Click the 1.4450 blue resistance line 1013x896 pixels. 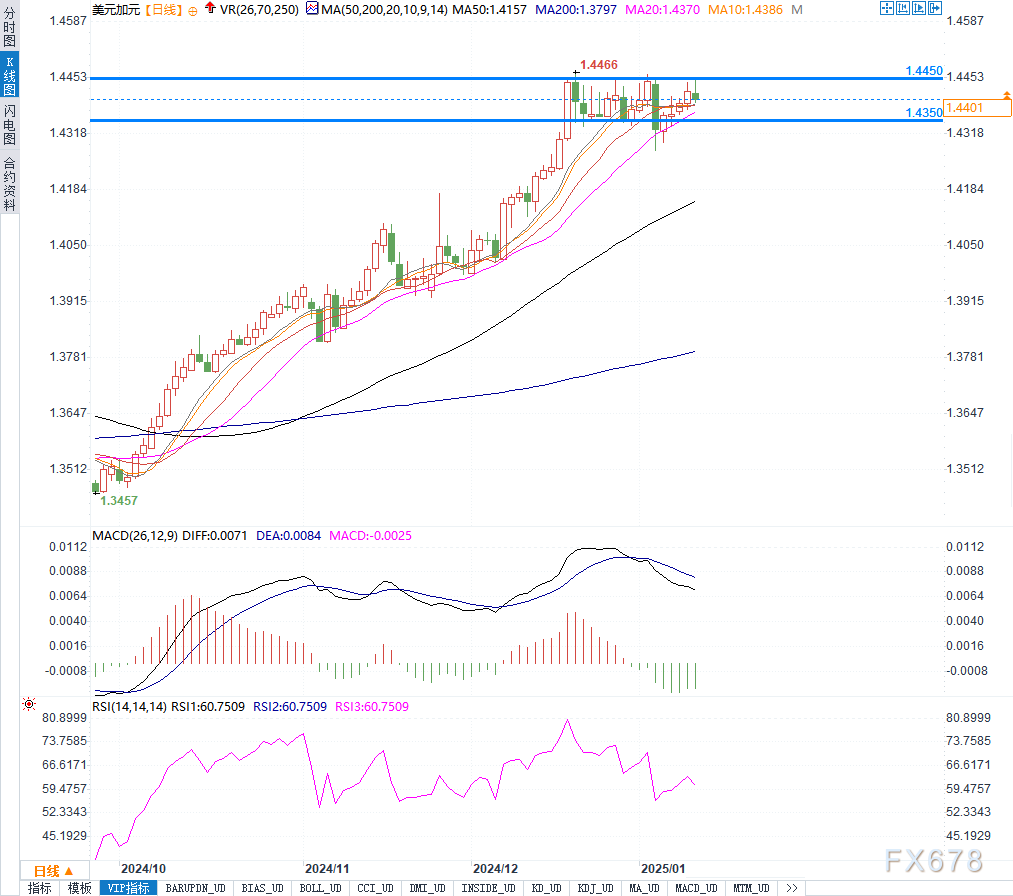tap(516, 78)
